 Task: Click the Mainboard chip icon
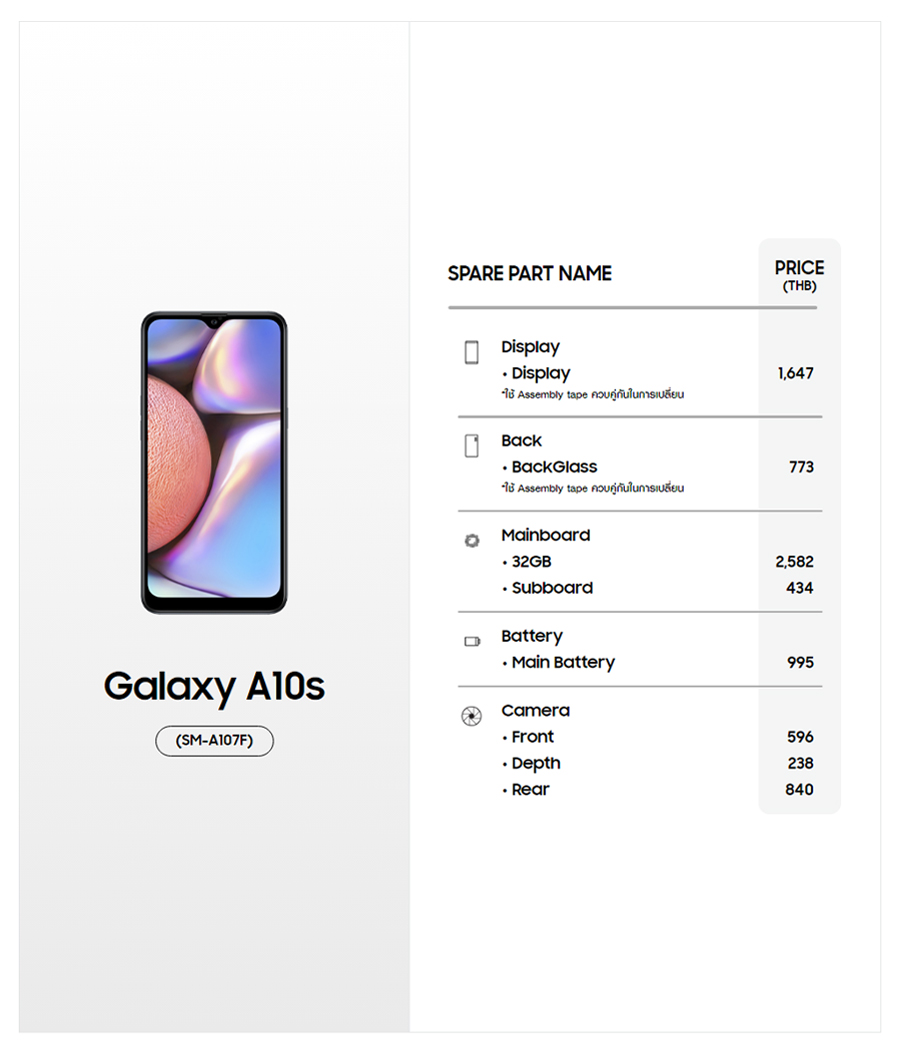pyautogui.click(x=472, y=541)
